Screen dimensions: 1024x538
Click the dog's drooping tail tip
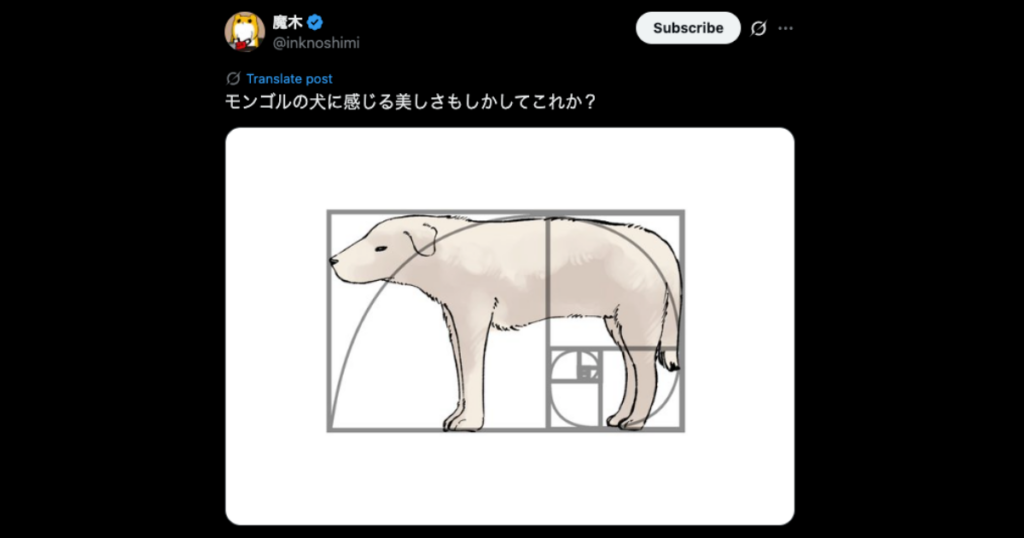[669, 359]
